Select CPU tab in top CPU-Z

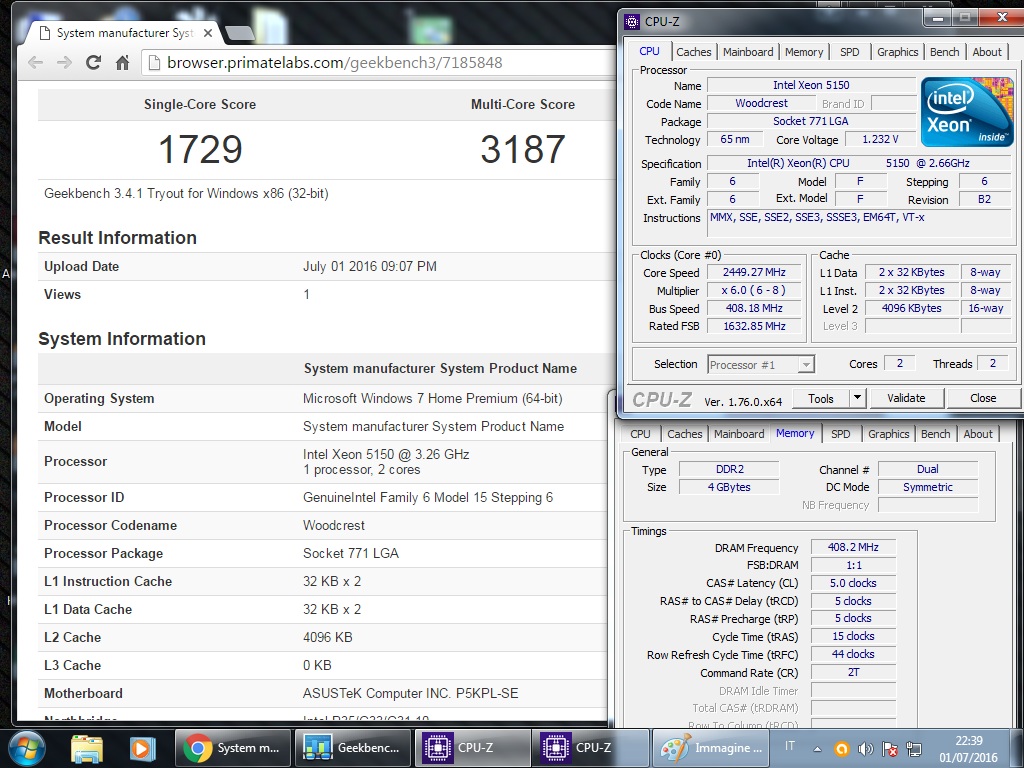[x=649, y=51]
